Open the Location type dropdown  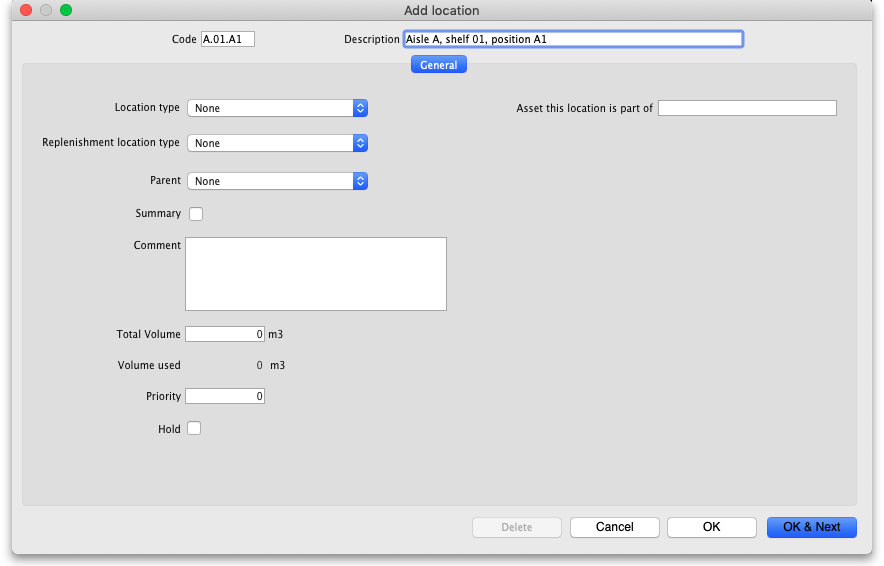point(277,108)
